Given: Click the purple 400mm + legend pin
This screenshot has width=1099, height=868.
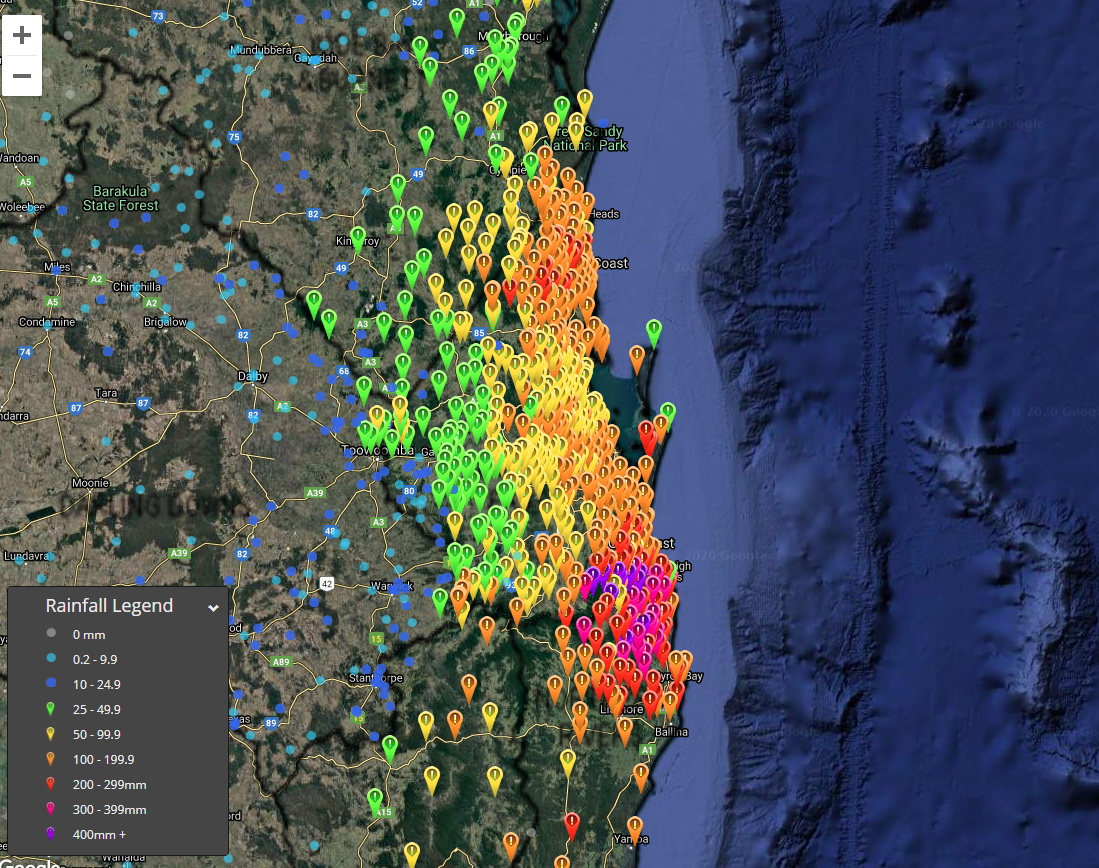Looking at the screenshot, I should pyautogui.click(x=50, y=834).
